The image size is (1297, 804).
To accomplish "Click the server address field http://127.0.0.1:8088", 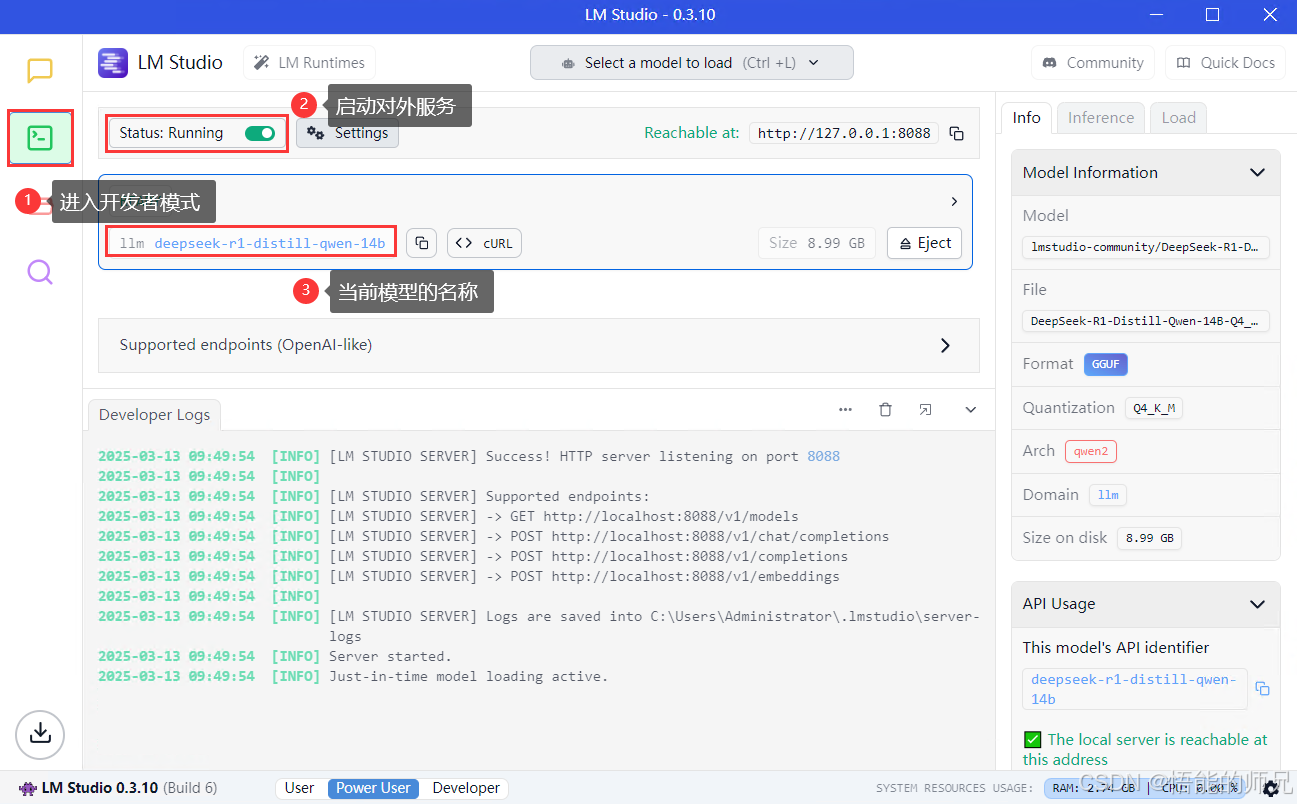I will 844,133.
